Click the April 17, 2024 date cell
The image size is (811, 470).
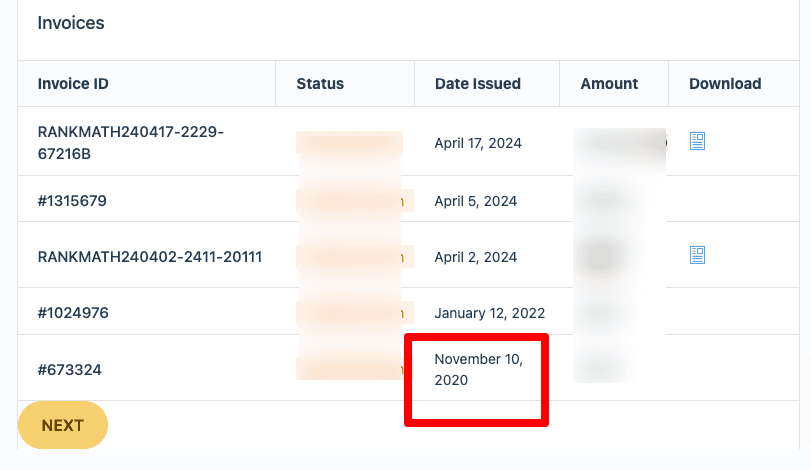click(478, 143)
